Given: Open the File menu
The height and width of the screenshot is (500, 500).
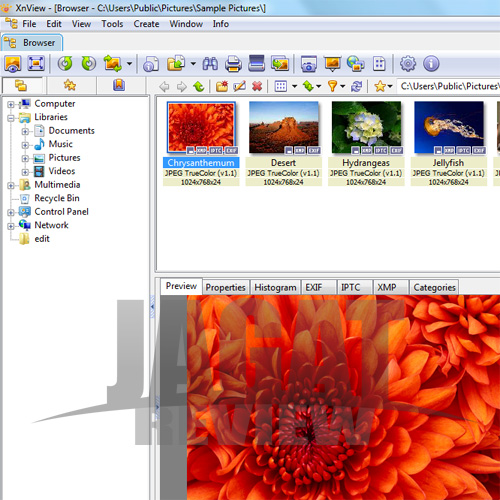Looking at the screenshot, I should 29,24.
